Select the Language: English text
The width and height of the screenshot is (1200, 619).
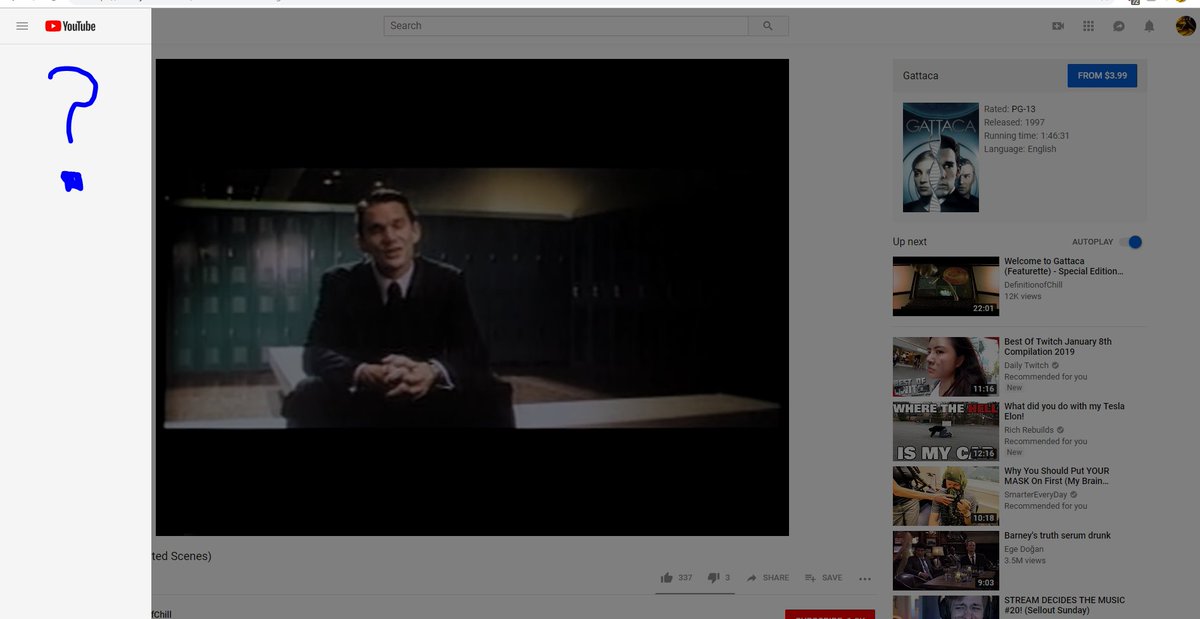[1020, 149]
